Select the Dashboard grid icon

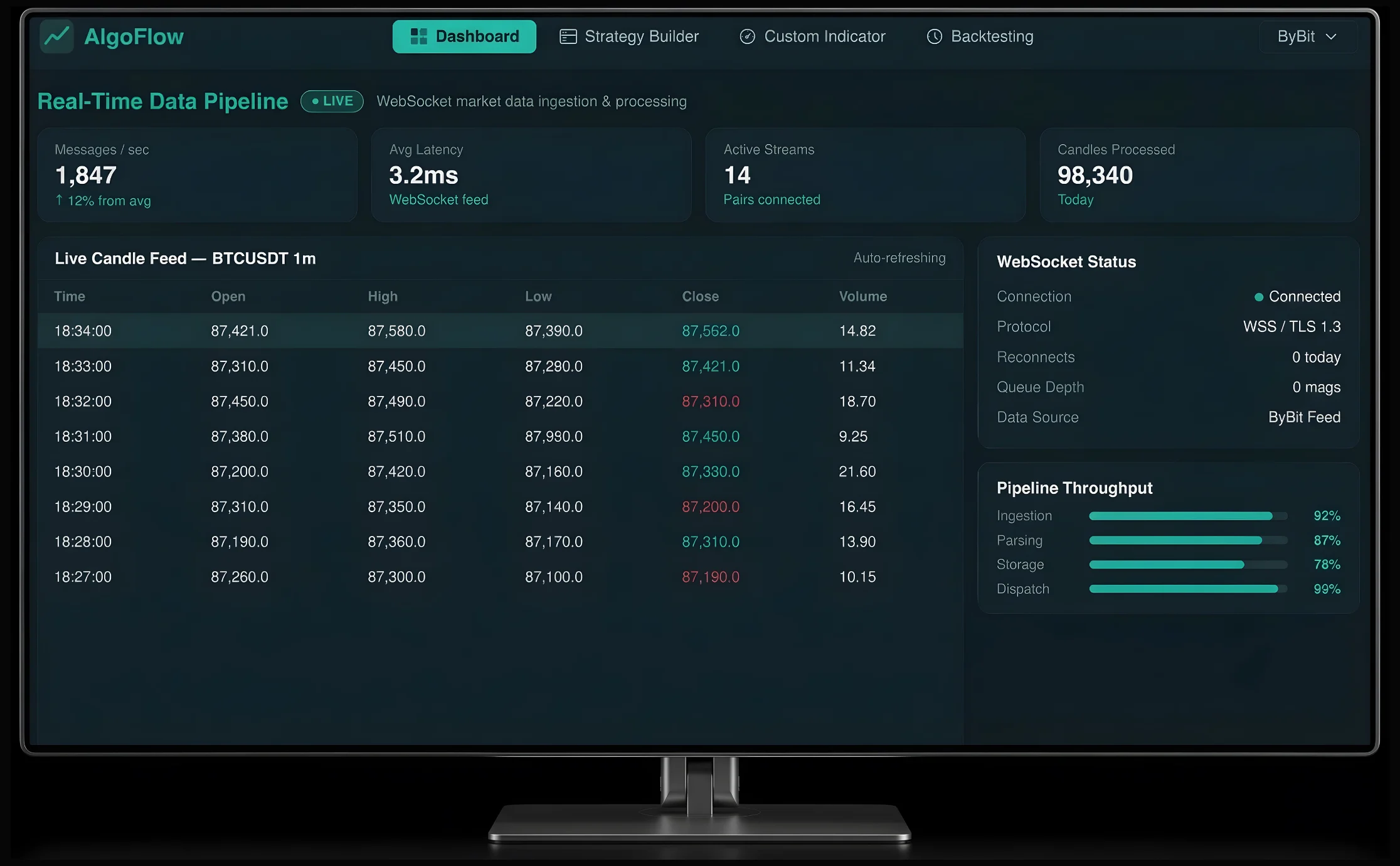click(418, 36)
